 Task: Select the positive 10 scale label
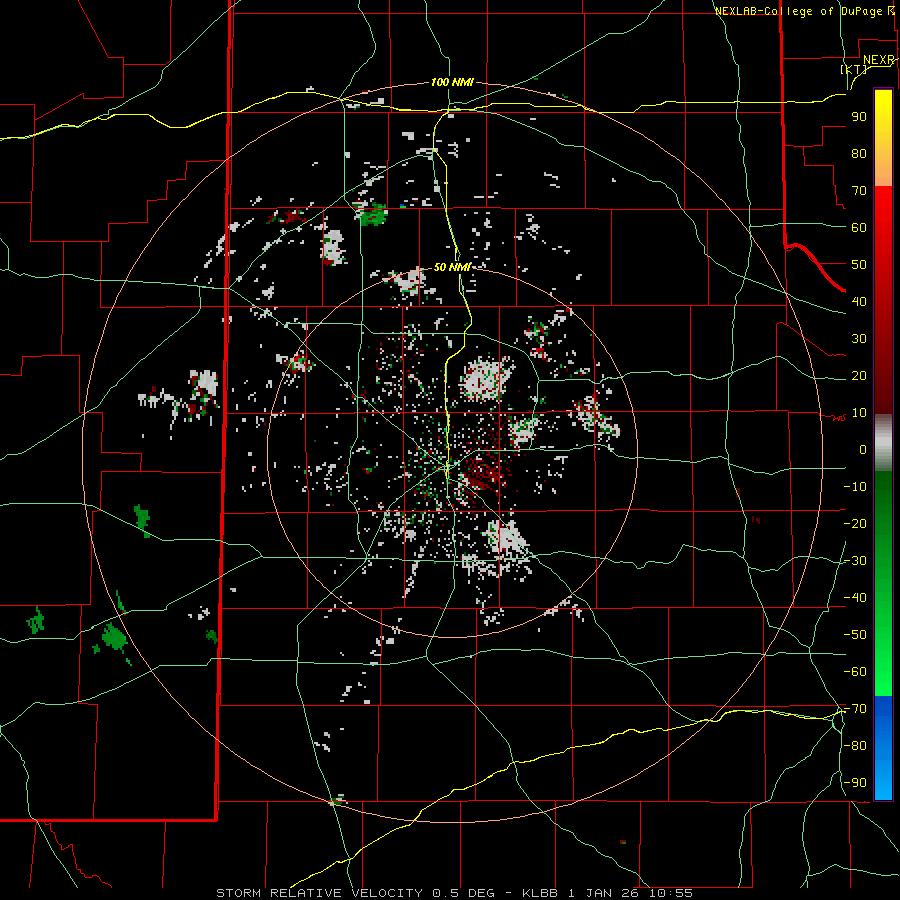coord(859,413)
